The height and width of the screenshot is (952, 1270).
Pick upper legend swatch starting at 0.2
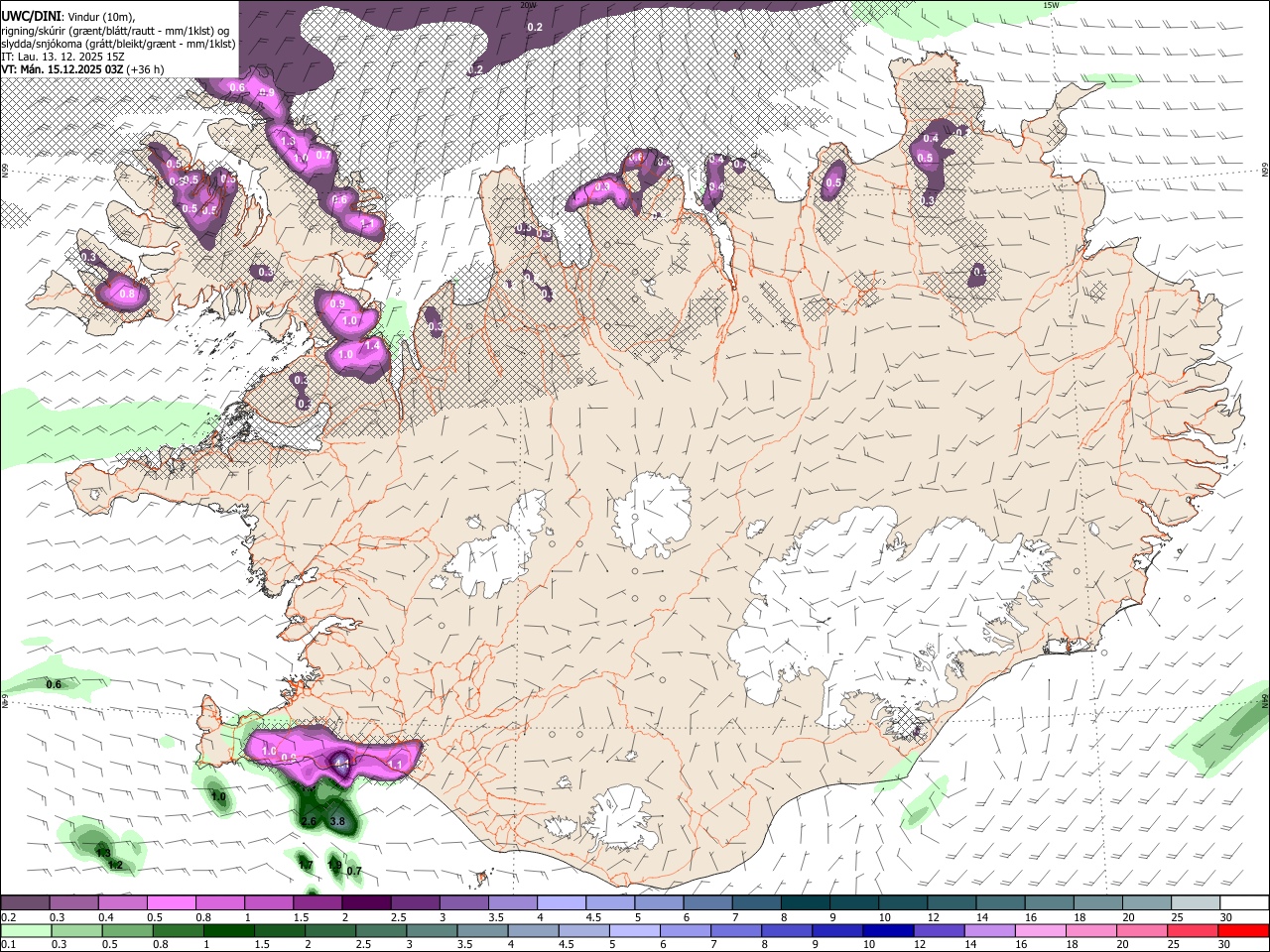click(x=25, y=903)
